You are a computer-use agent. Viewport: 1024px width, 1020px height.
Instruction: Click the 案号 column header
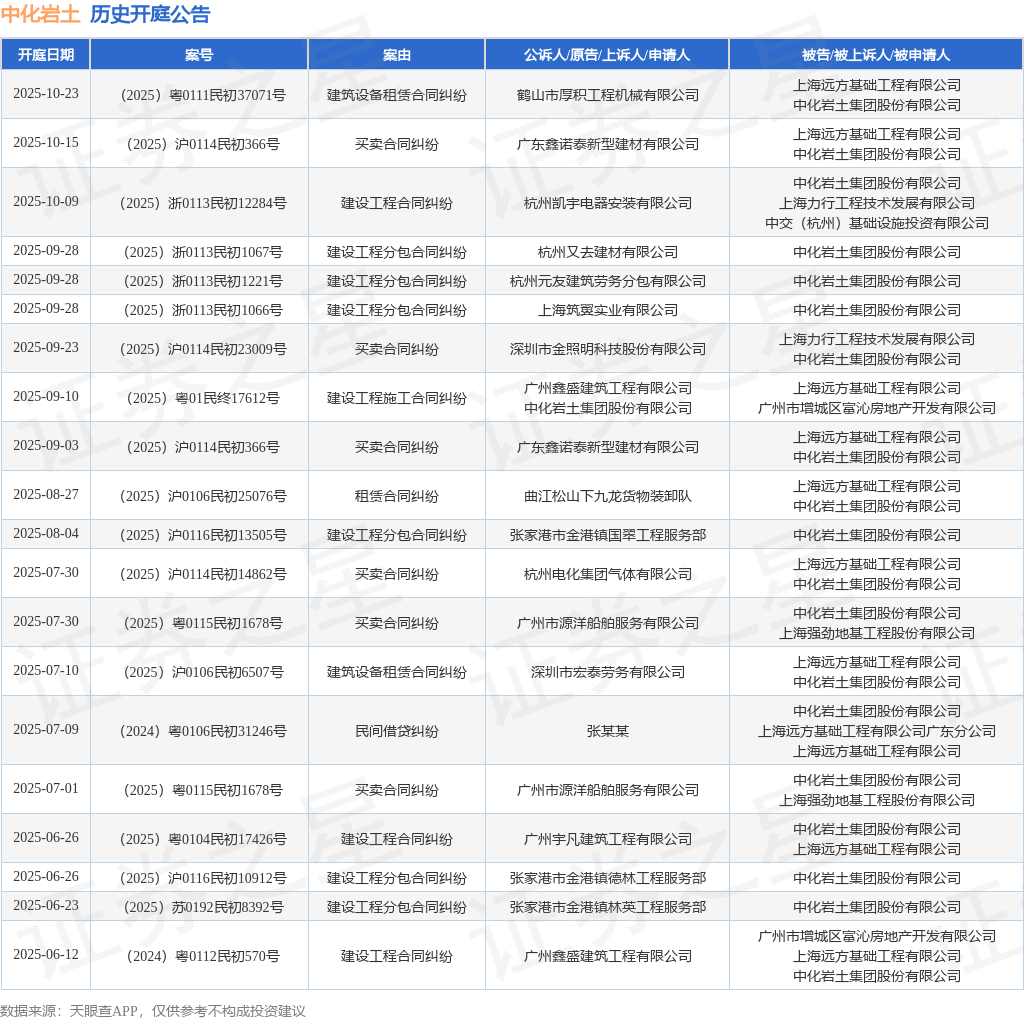199,55
